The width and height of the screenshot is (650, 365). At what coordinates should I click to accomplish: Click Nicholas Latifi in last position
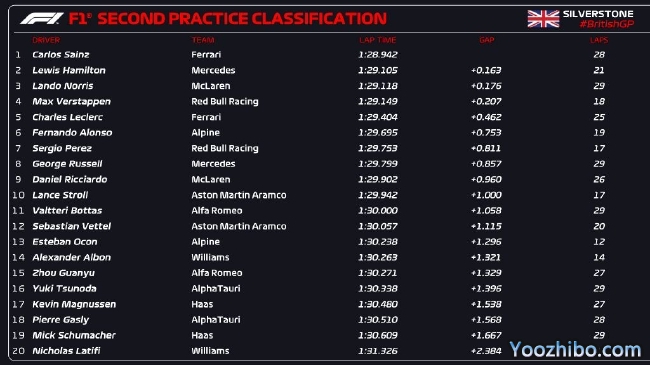(66, 351)
